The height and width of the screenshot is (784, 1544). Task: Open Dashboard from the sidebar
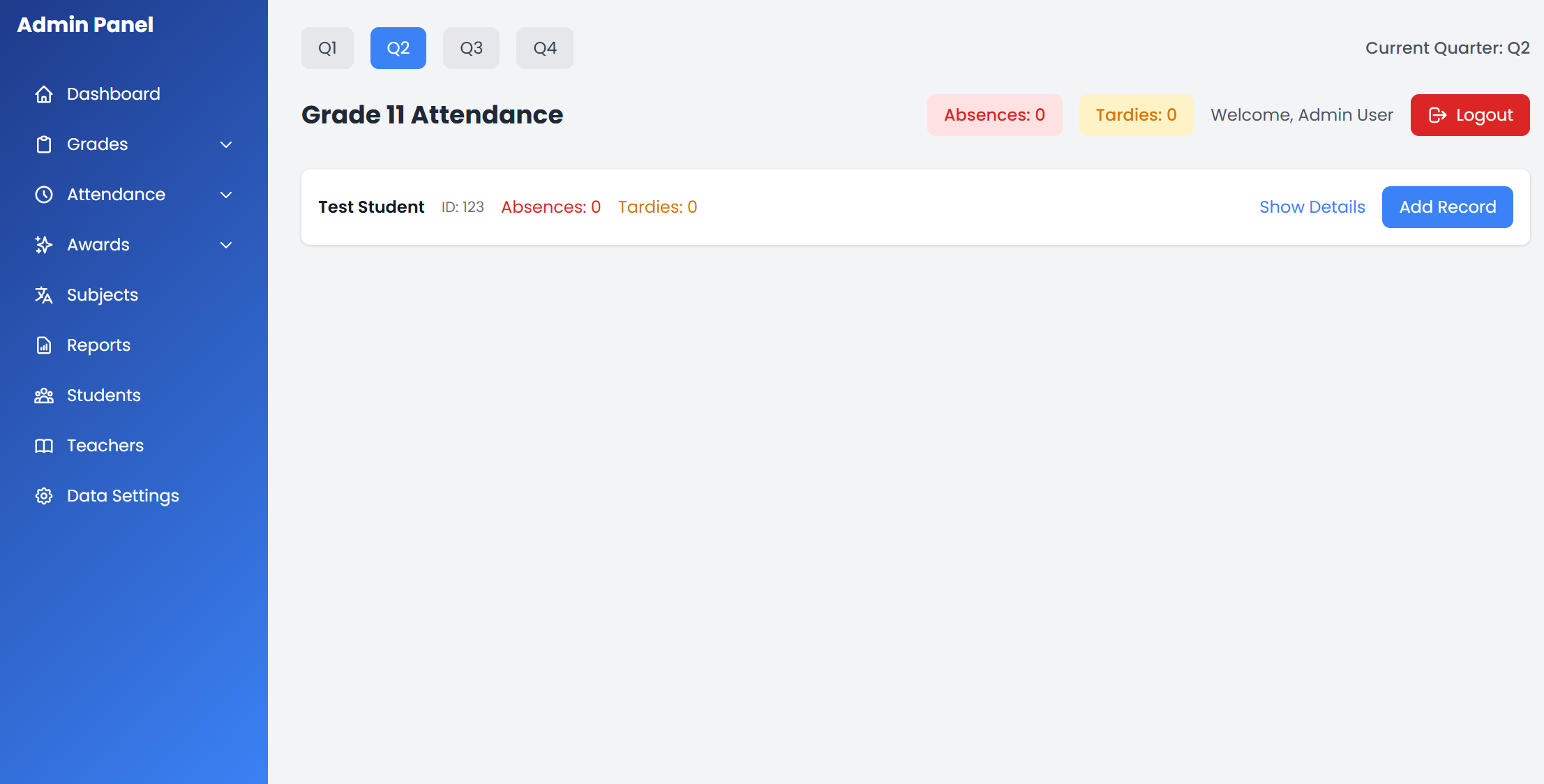[x=134, y=94]
